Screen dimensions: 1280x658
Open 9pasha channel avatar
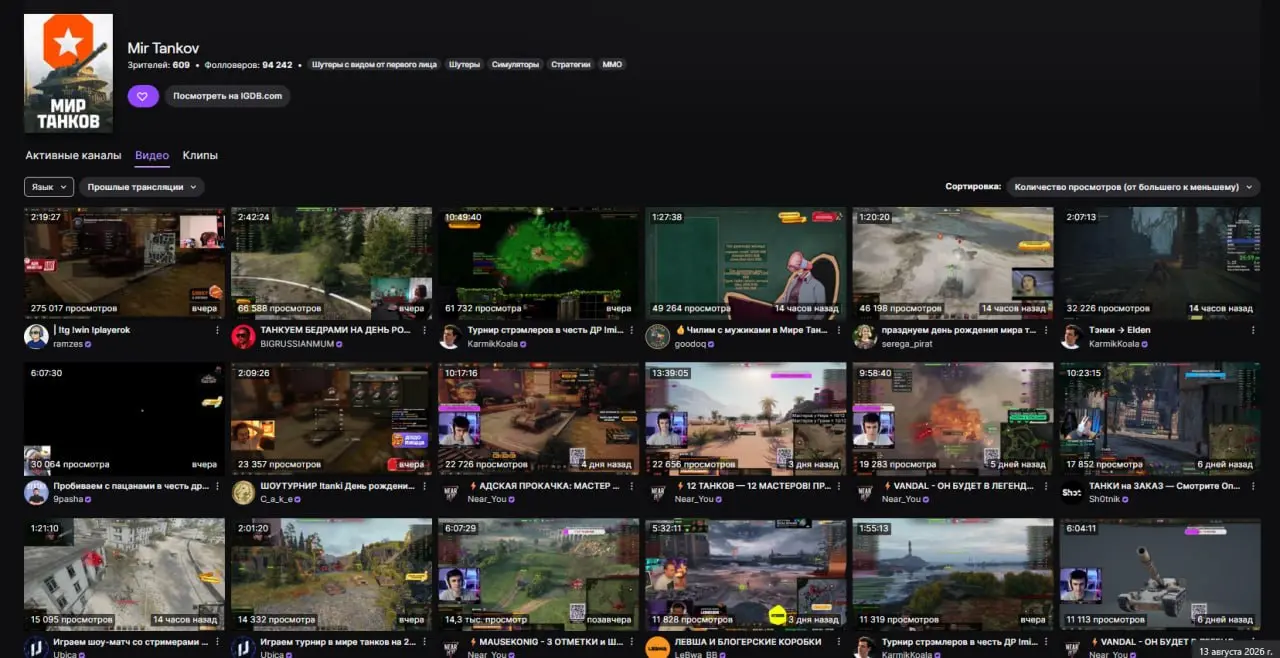point(36,492)
